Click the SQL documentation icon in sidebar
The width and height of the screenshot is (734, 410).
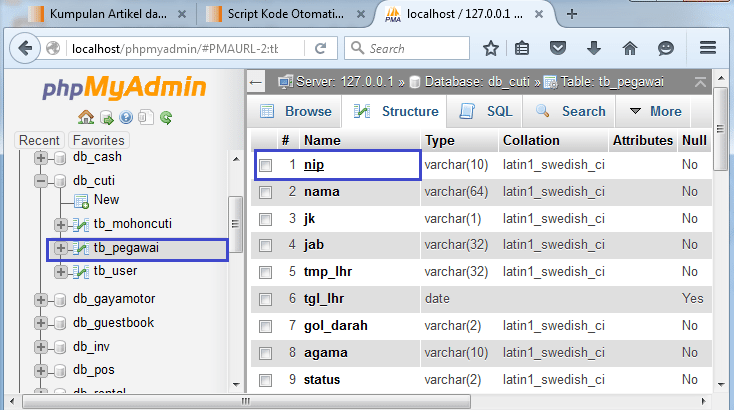click(x=146, y=117)
